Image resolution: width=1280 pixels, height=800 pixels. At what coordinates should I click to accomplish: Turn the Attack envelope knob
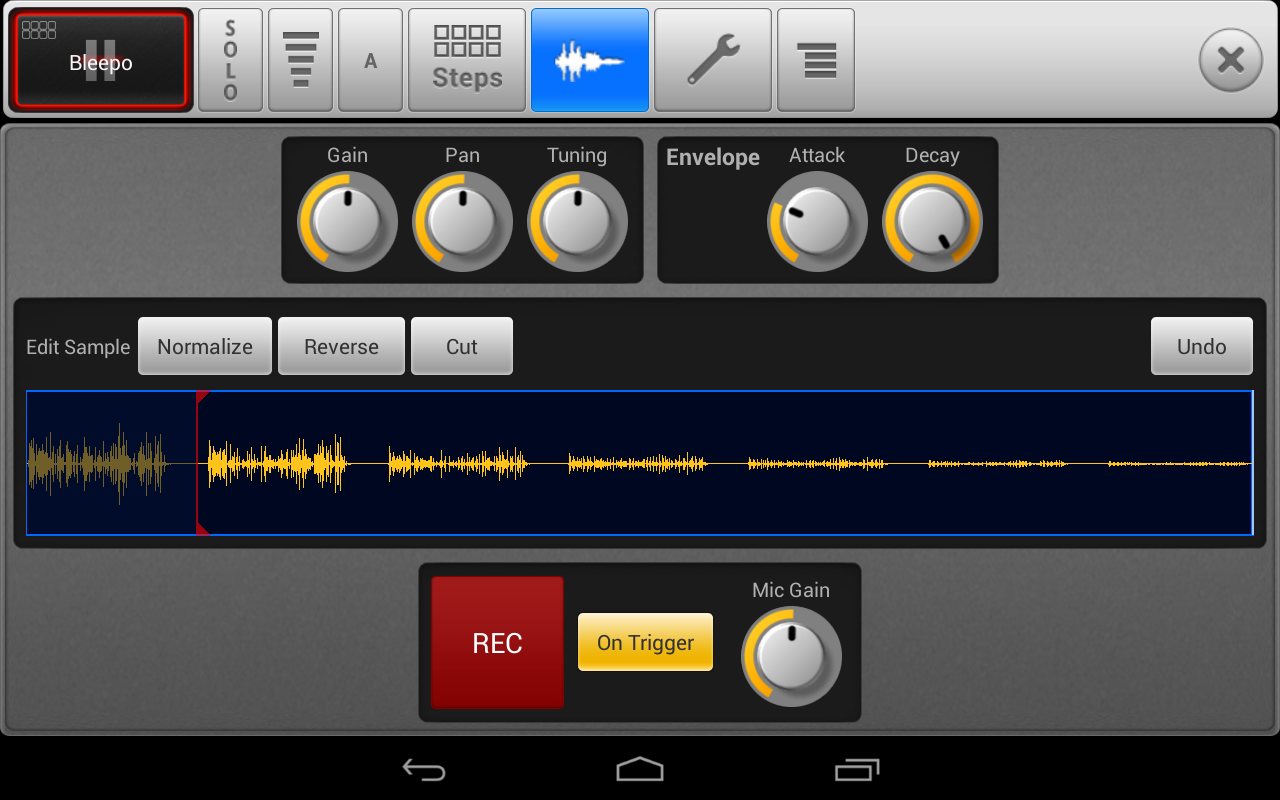(817, 220)
